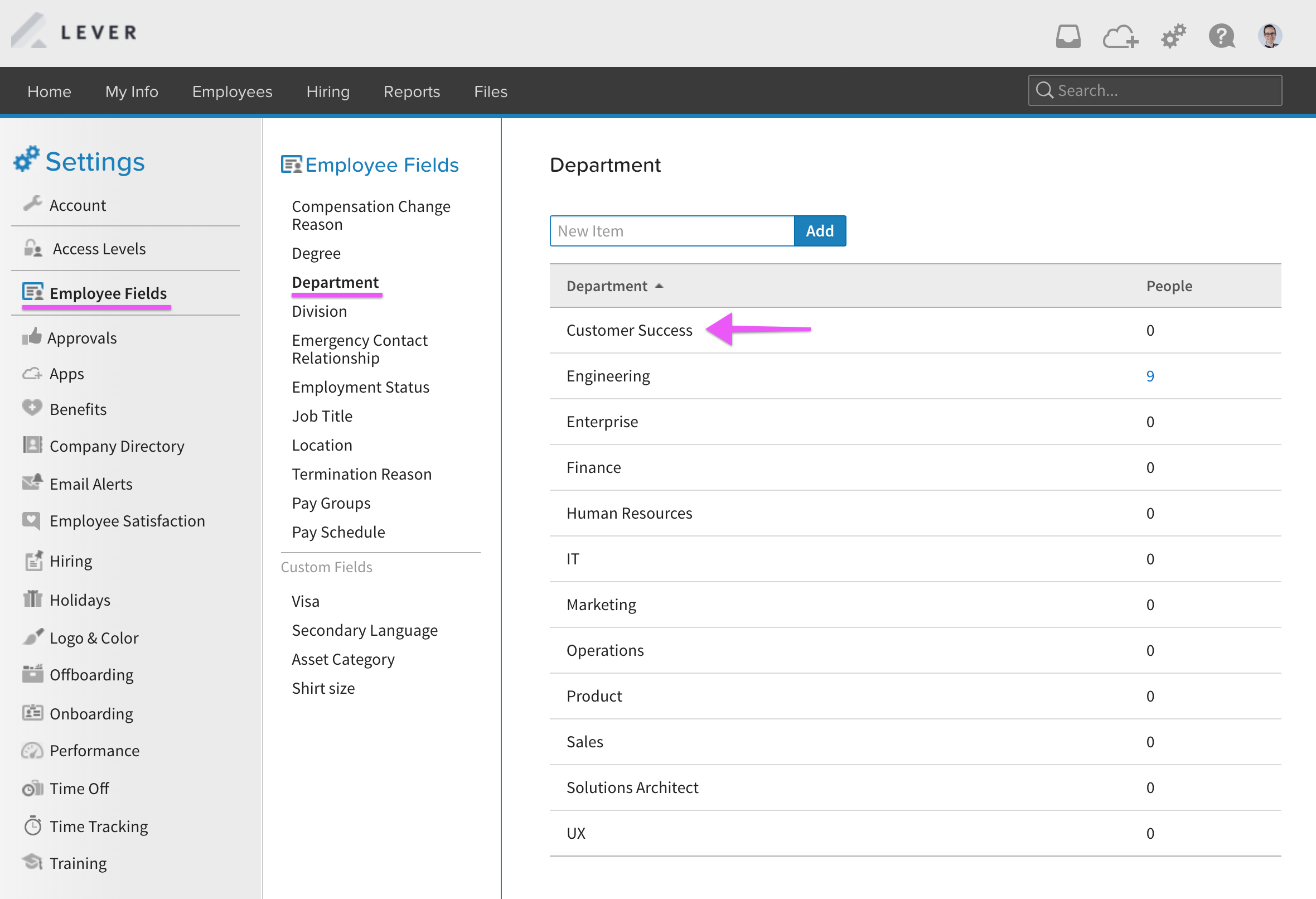Sort the table by People column
This screenshot has width=1316, height=899.
click(1169, 286)
